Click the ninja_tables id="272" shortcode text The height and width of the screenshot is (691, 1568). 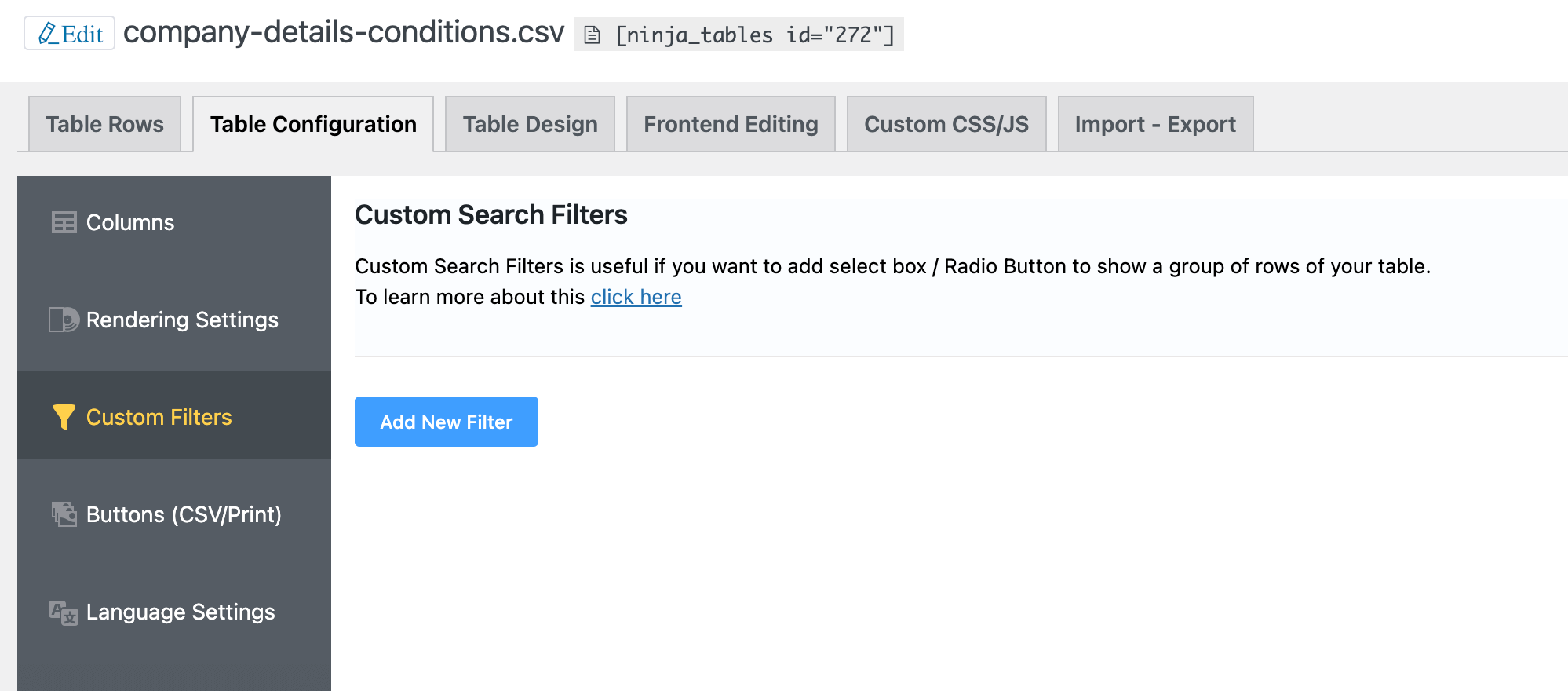click(755, 35)
